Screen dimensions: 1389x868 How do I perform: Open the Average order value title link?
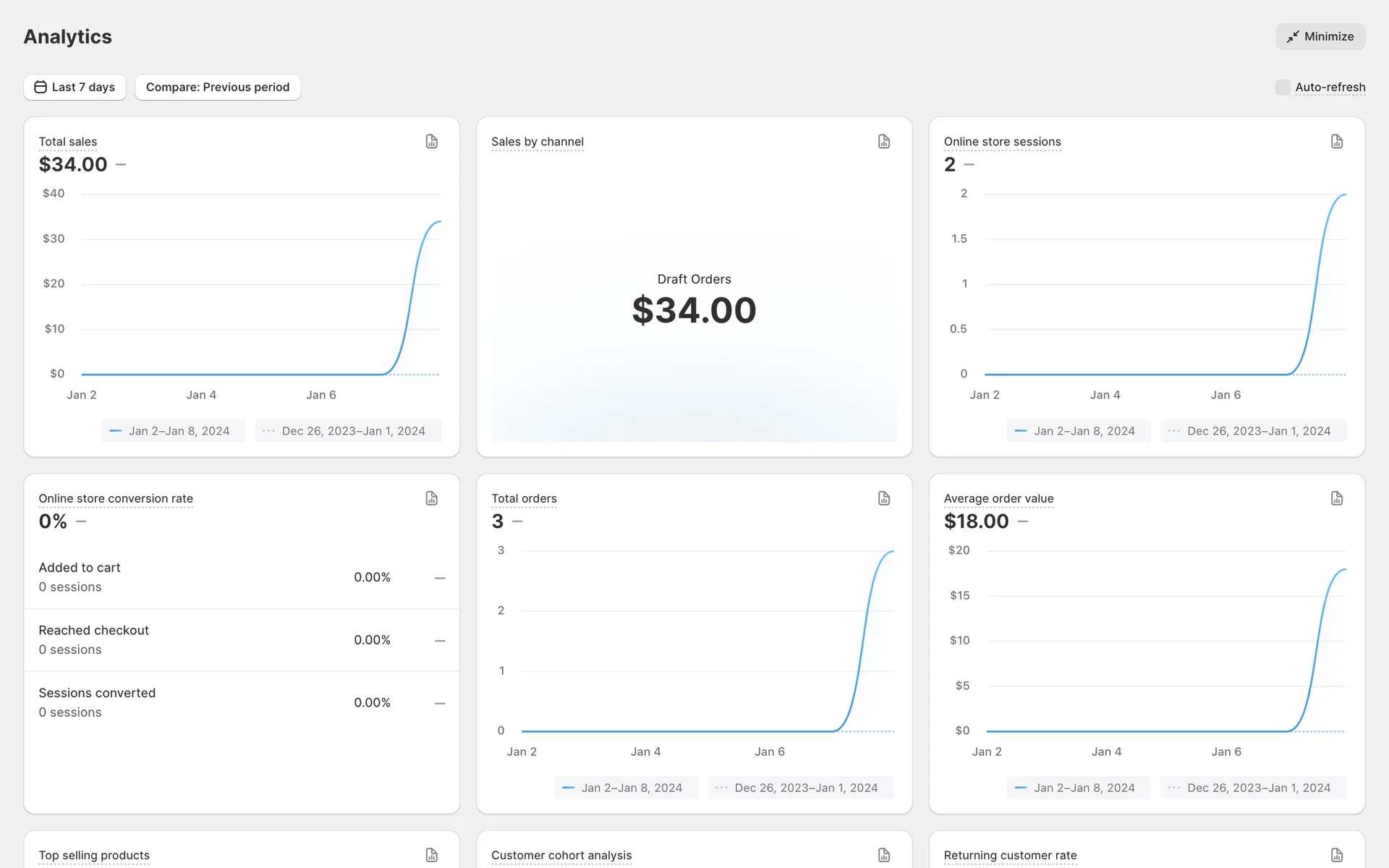[998, 498]
